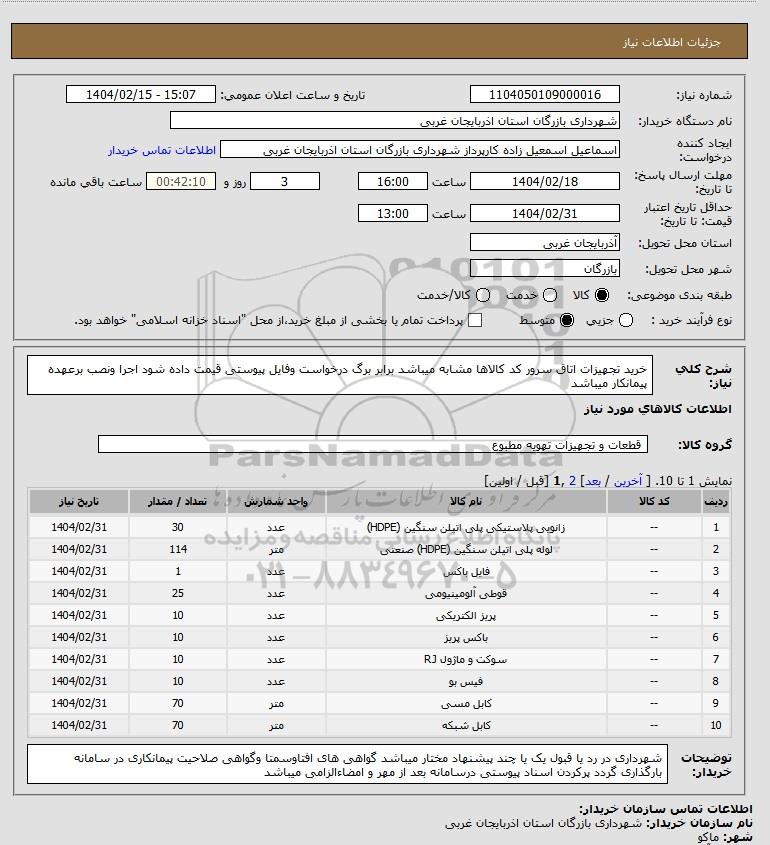Click the general description text box

pyautogui.click(x=339, y=375)
